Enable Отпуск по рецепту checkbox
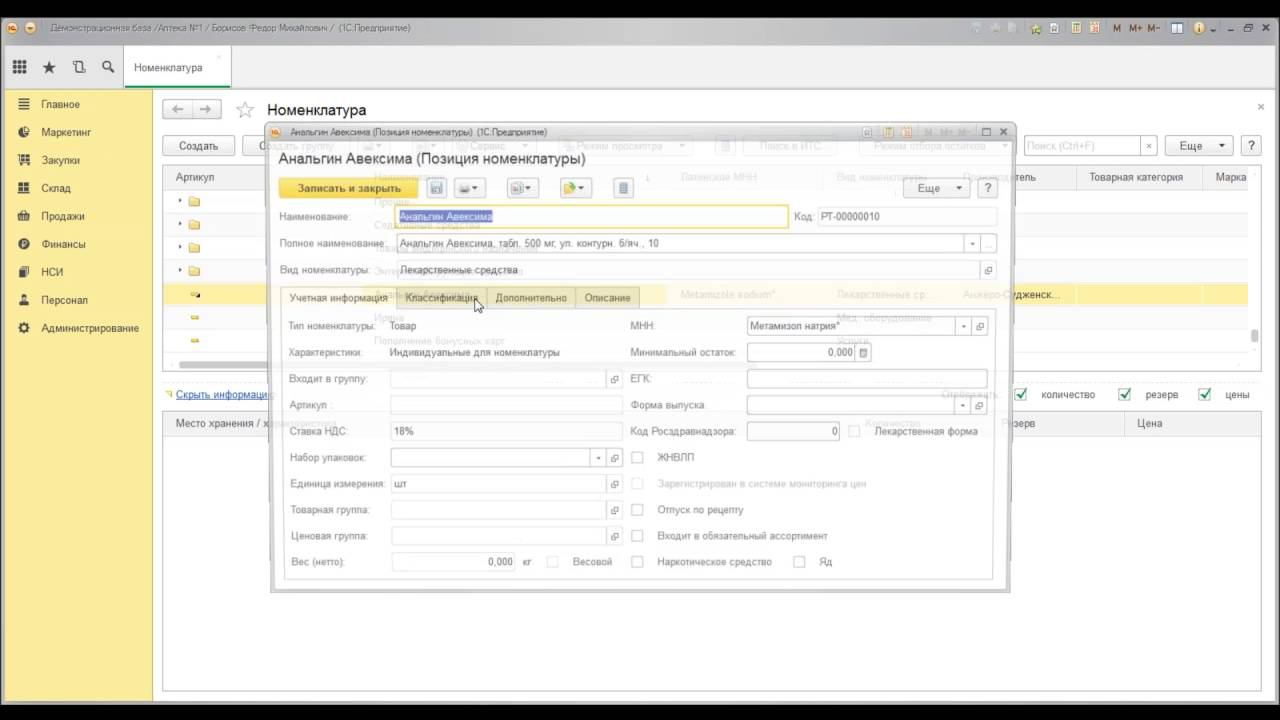This screenshot has height=720, width=1280. [637, 510]
